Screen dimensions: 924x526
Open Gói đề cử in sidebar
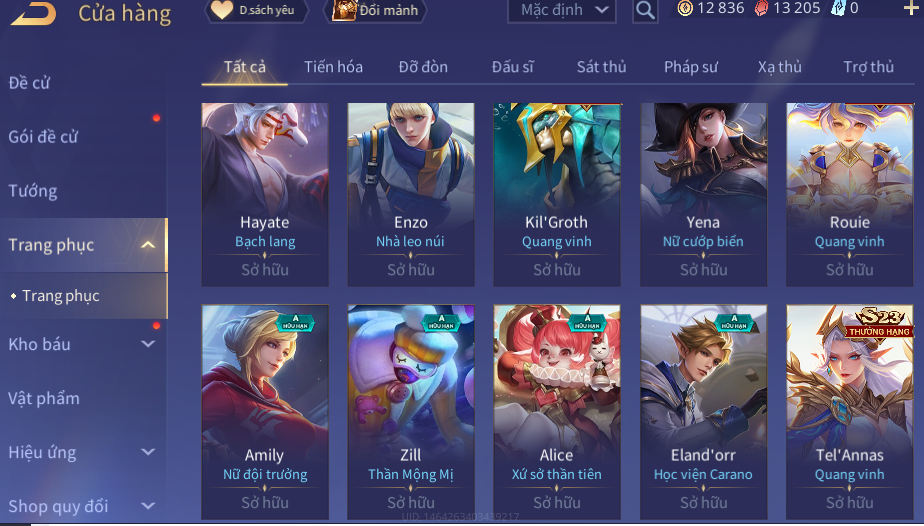point(43,137)
